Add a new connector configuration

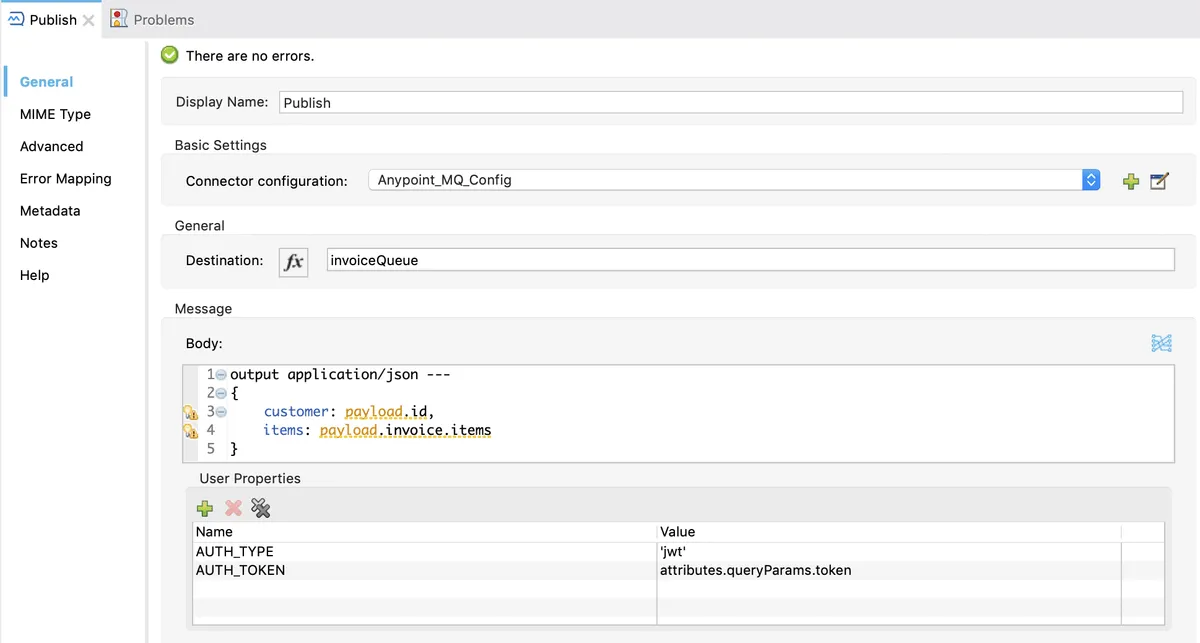pyautogui.click(x=1131, y=181)
